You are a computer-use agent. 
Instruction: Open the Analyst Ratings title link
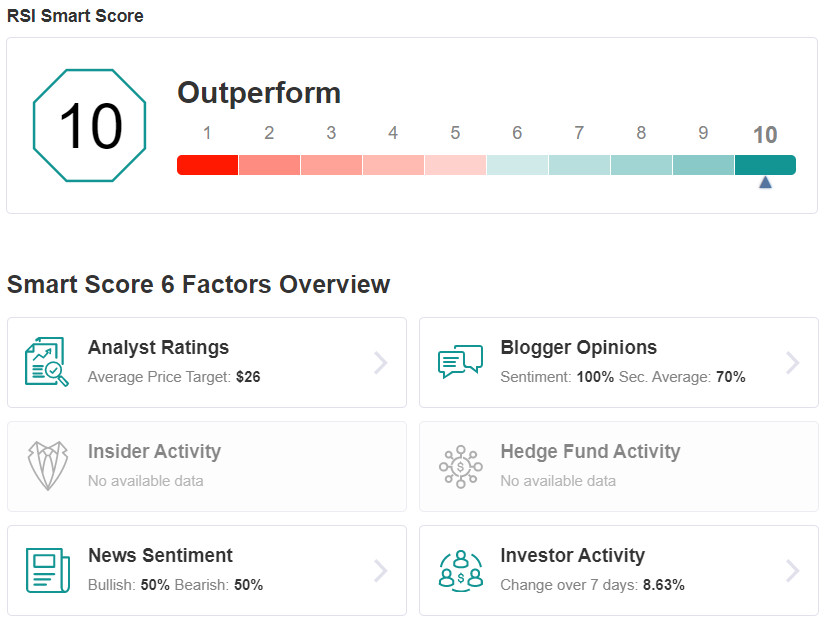click(x=158, y=347)
